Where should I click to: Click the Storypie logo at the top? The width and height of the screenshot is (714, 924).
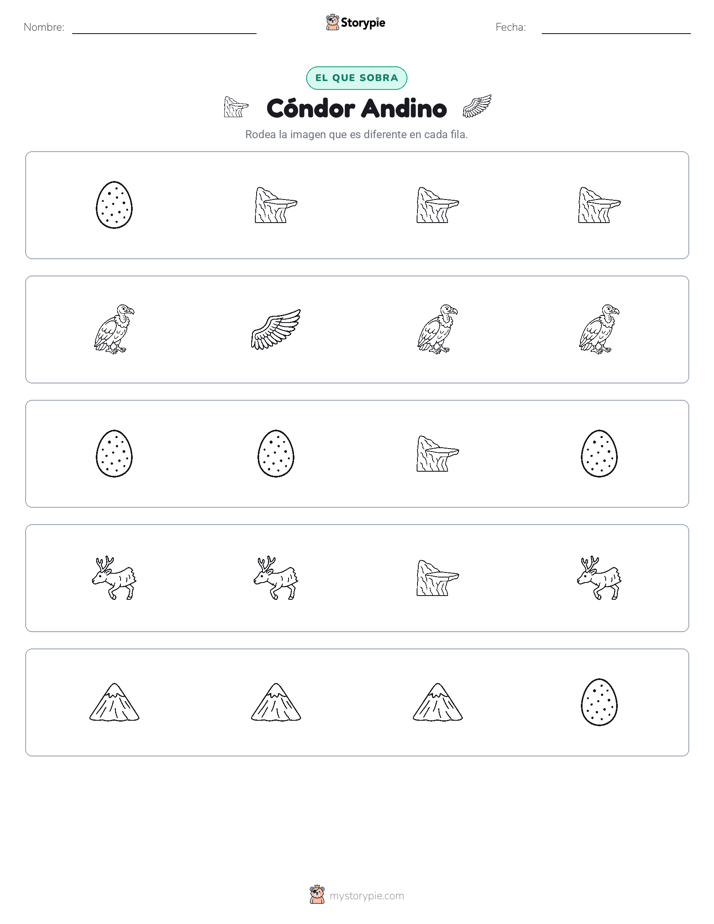click(356, 22)
